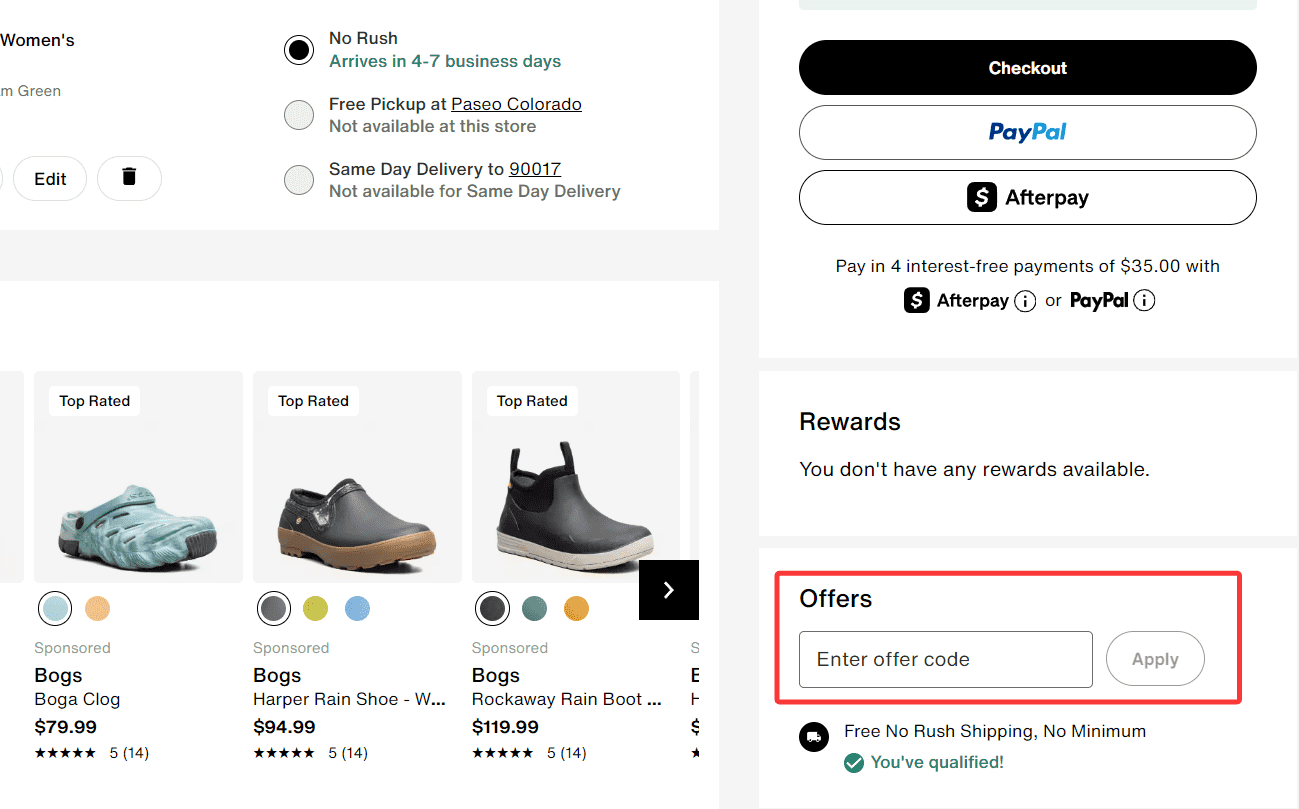
Task: Click the PayPal info icon
Action: point(1145,301)
